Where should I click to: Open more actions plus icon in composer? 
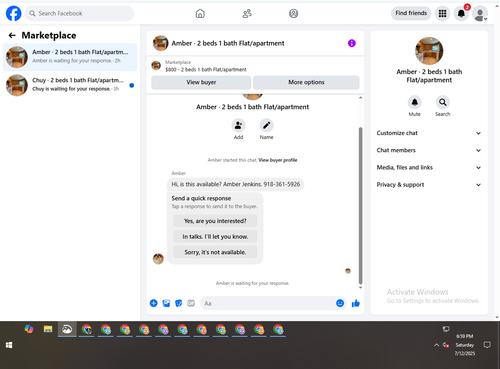[x=153, y=303]
